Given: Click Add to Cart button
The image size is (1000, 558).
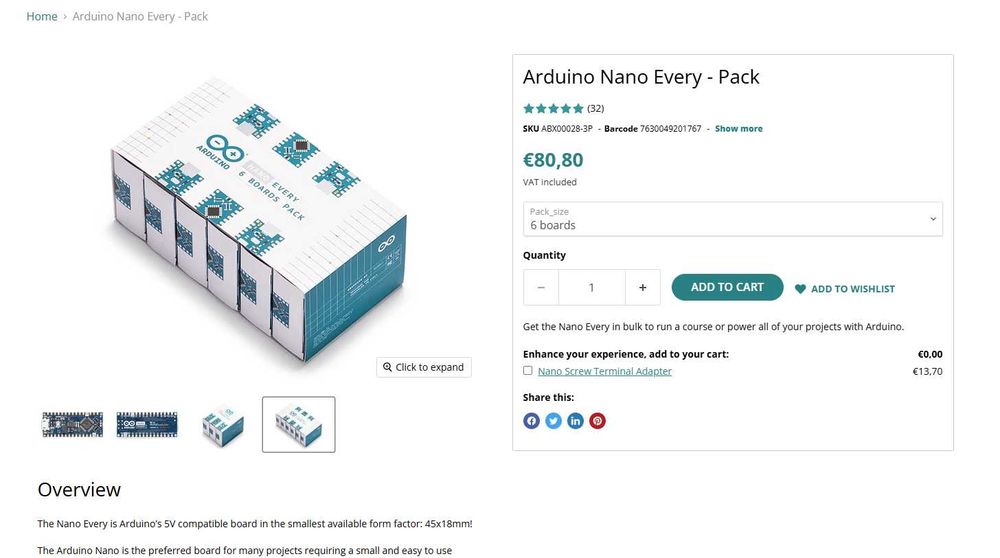Looking at the screenshot, I should point(727,288).
